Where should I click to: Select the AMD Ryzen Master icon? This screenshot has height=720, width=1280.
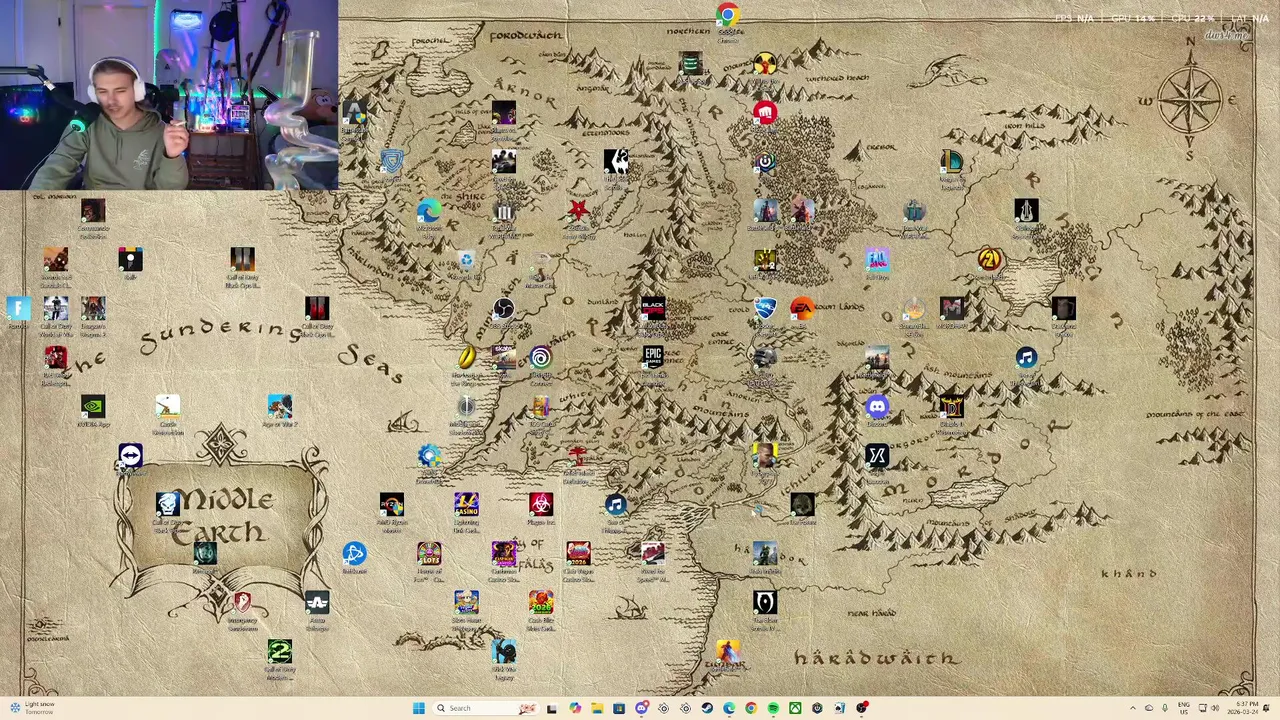pyautogui.click(x=392, y=505)
